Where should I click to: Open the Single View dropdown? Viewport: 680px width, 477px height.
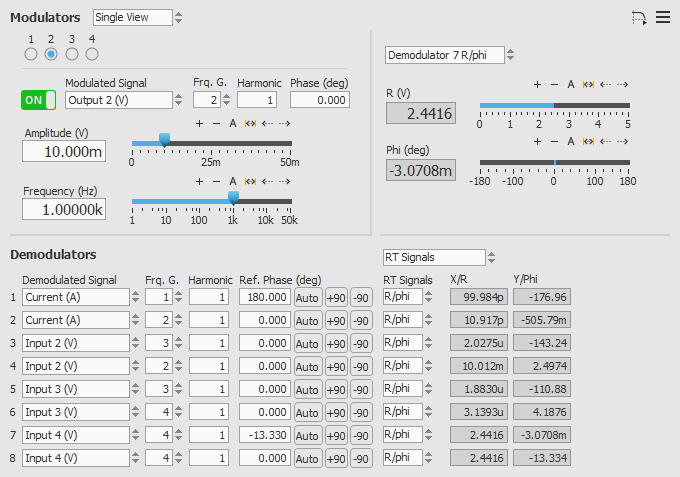138,17
